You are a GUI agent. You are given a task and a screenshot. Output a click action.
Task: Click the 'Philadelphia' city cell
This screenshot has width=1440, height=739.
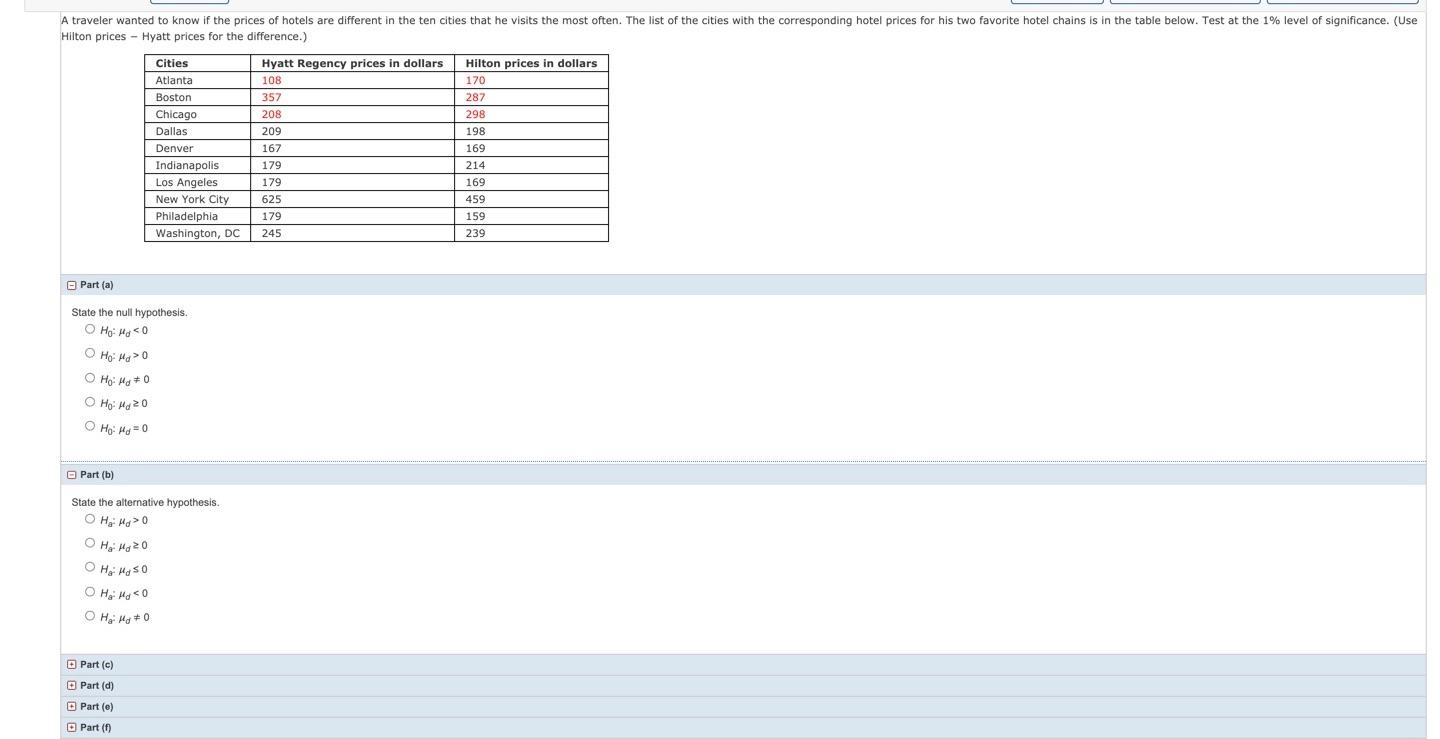[x=198, y=216]
